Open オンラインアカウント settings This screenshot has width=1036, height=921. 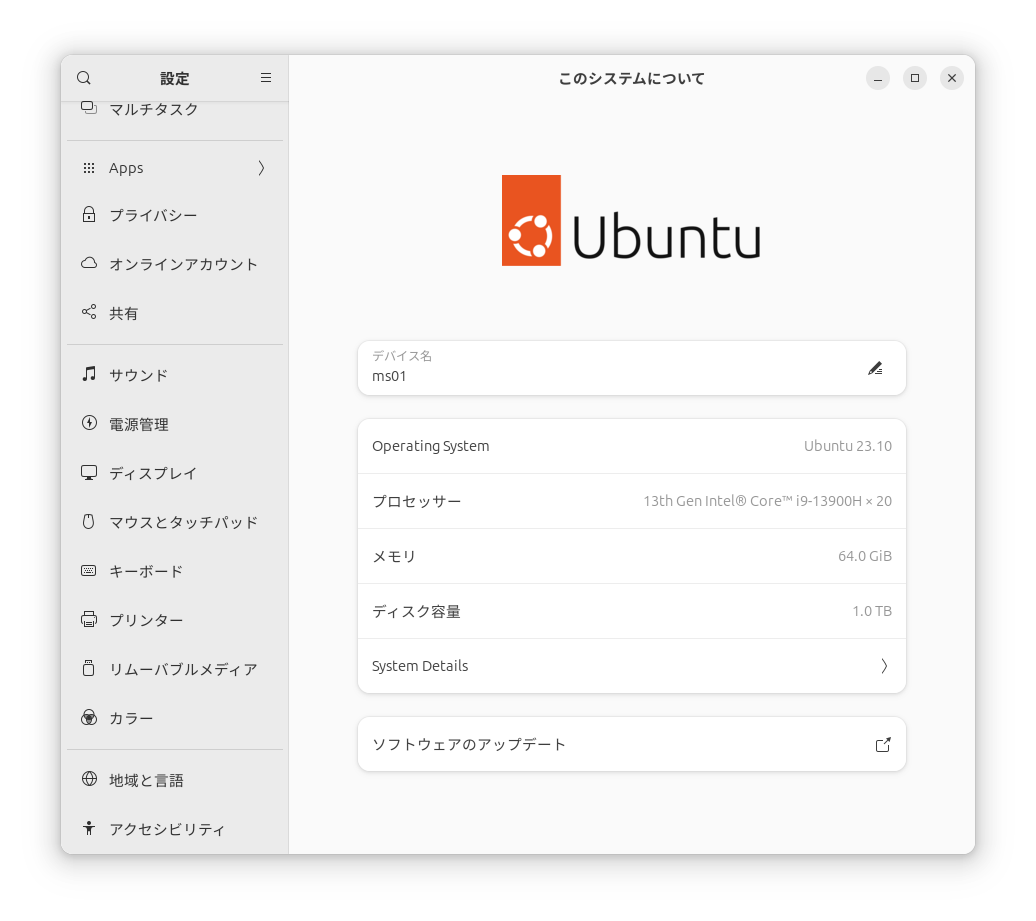(175, 264)
